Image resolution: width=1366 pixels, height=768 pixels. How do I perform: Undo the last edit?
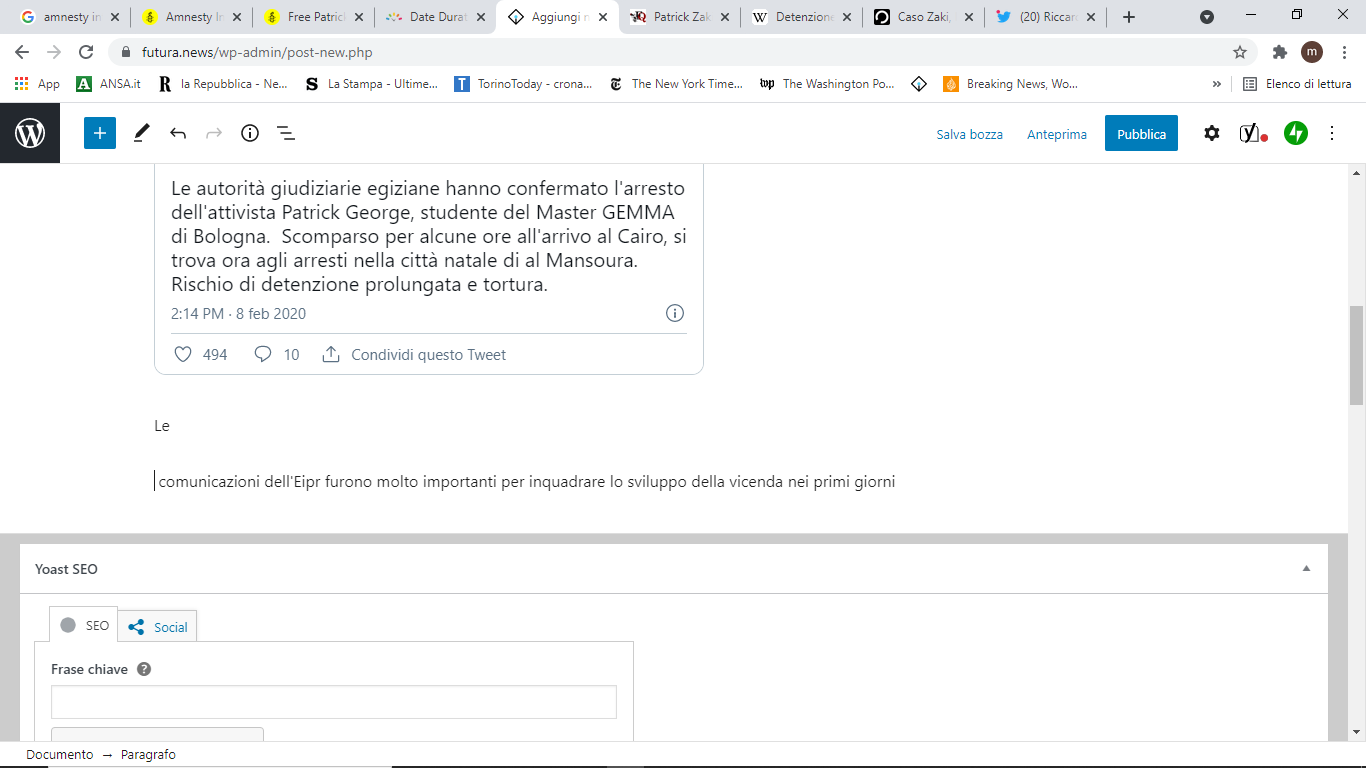178,133
